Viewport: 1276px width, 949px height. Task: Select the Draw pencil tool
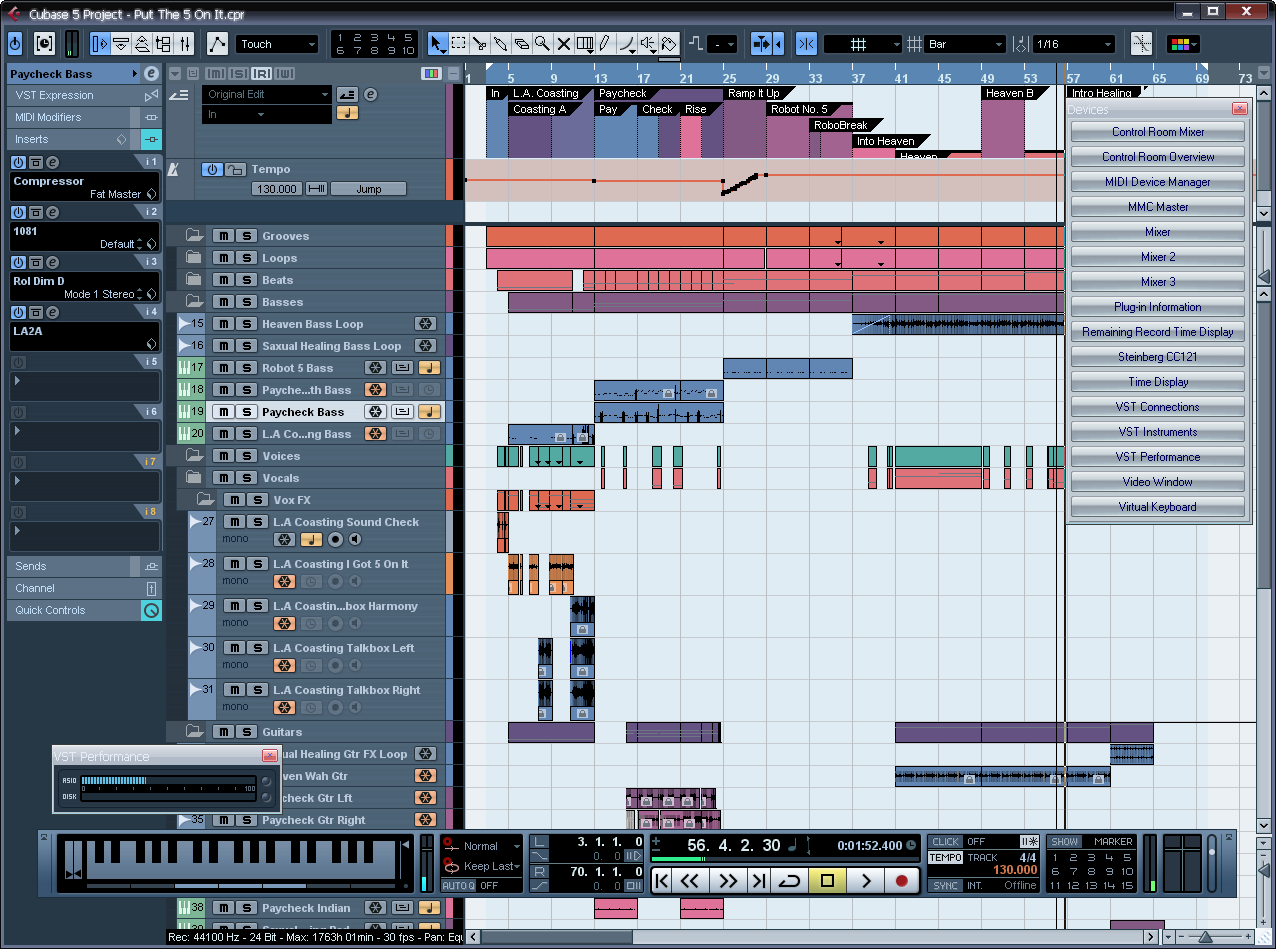(605, 44)
